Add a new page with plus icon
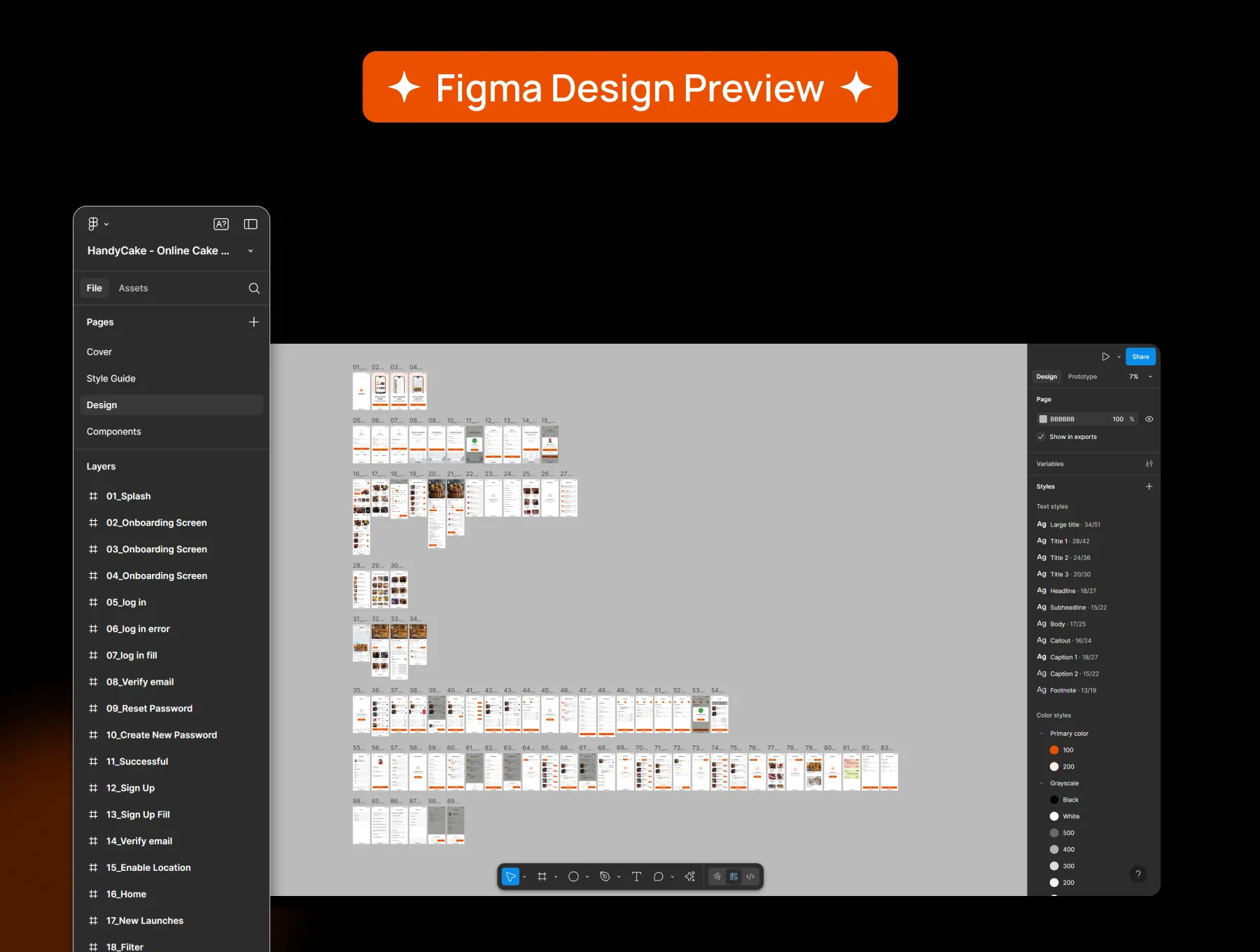 coord(253,322)
